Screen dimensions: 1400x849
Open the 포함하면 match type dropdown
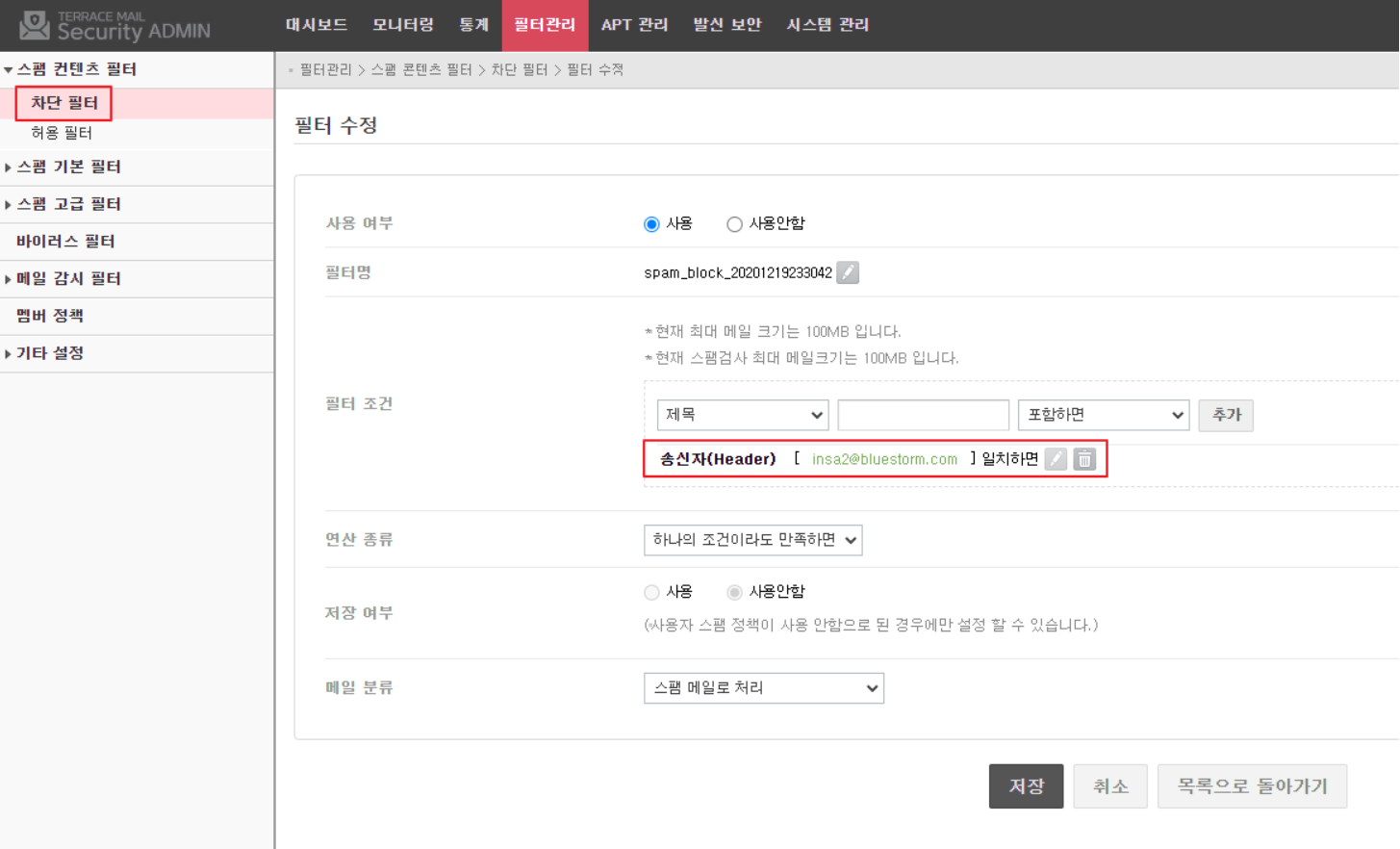[x=1103, y=415]
